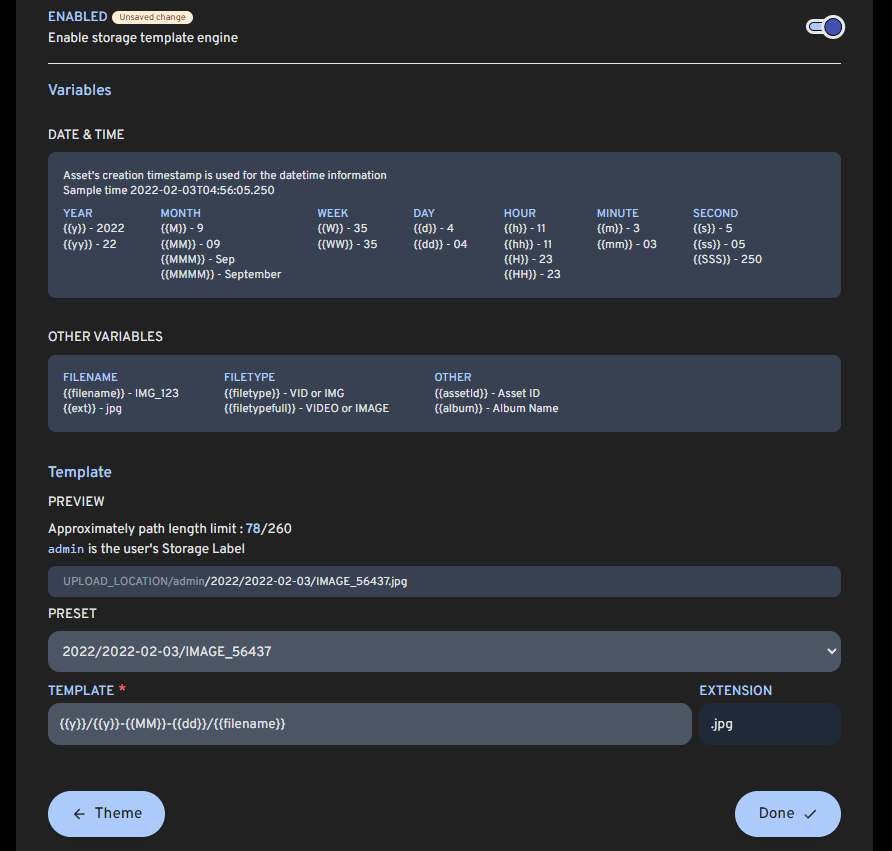The image size is (892, 851).
Task: Click the {{filetypefull}} variable entry
Action: point(306,408)
